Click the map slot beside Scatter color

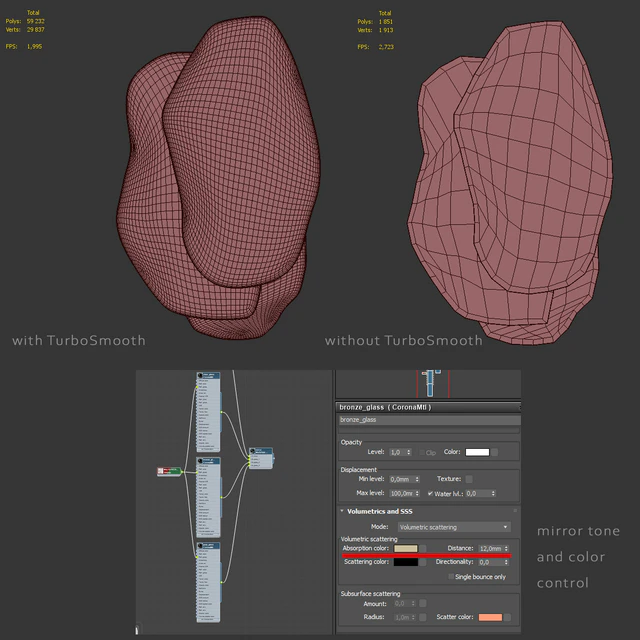(507, 617)
